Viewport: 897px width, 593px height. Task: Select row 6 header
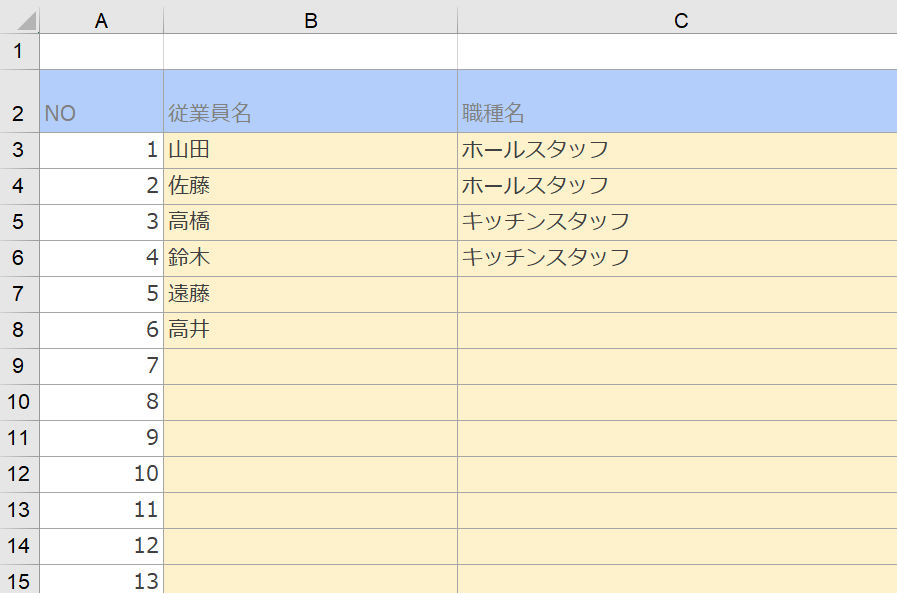19,258
